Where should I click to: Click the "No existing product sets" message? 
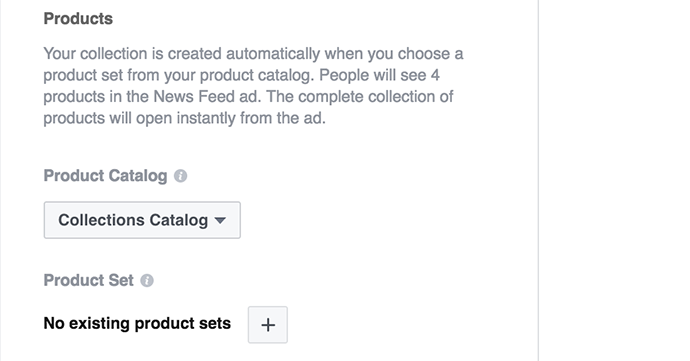tap(137, 324)
